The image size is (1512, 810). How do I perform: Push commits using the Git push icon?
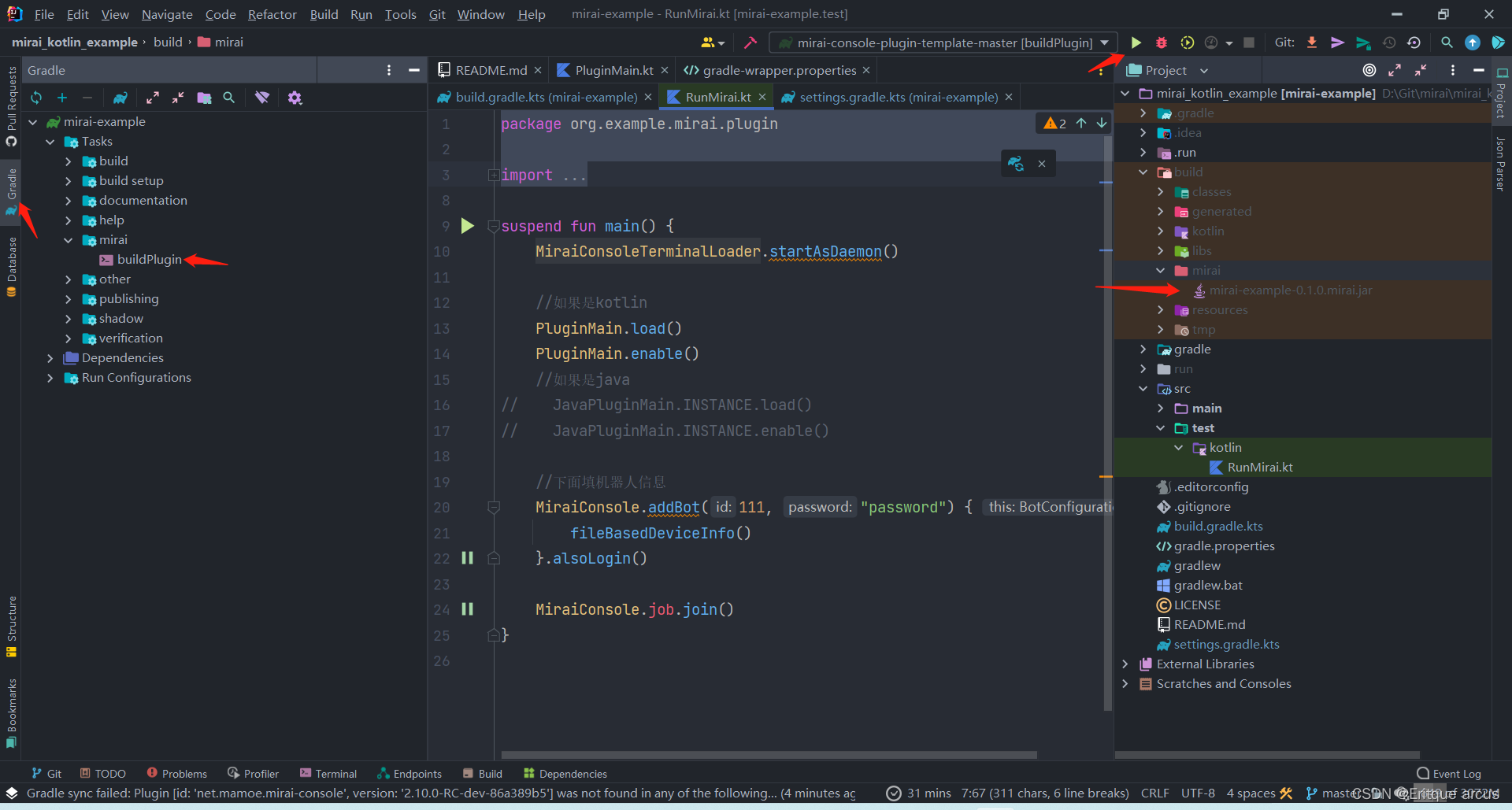(x=1337, y=43)
